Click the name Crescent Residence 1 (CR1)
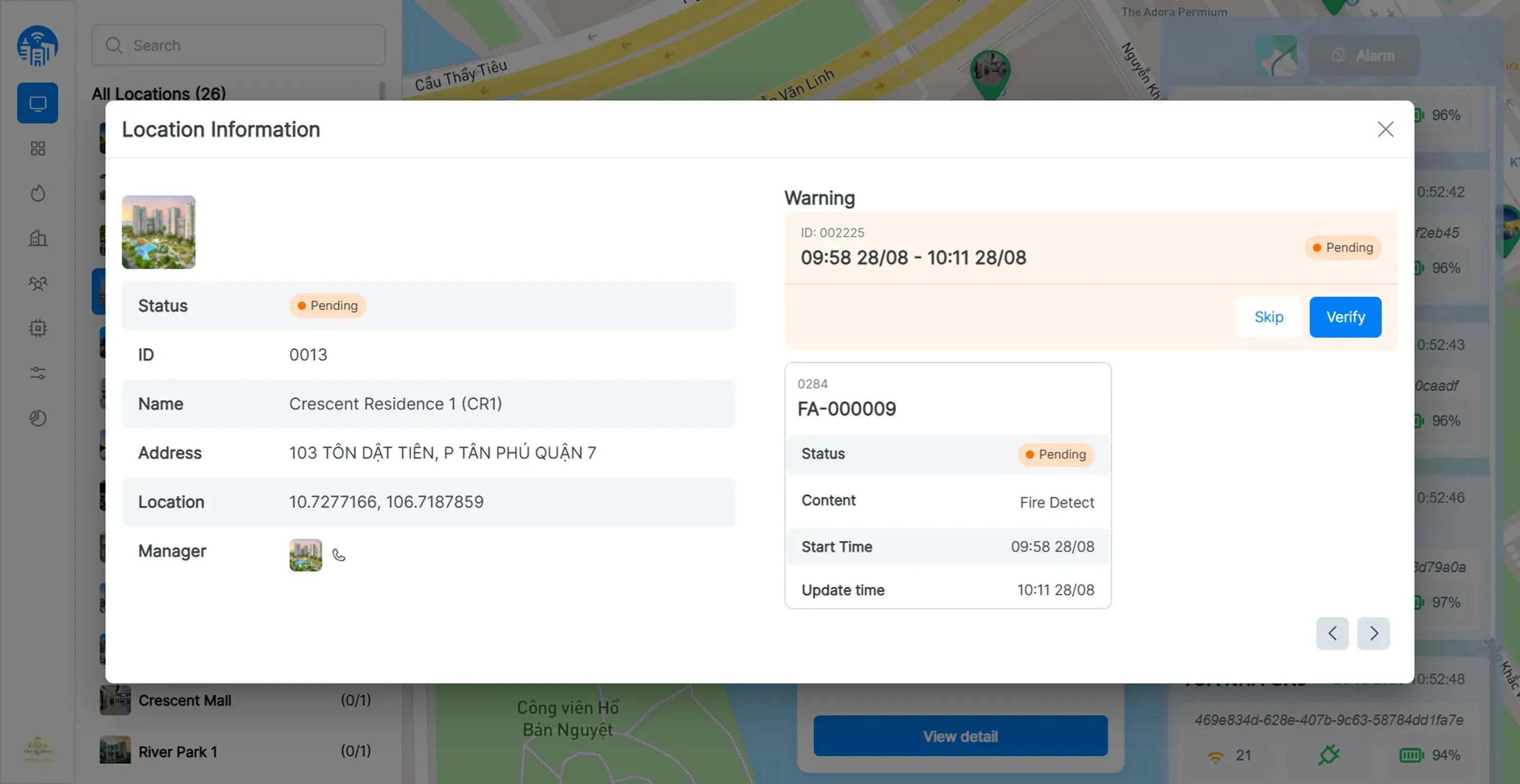1520x784 pixels. pyautogui.click(x=395, y=404)
